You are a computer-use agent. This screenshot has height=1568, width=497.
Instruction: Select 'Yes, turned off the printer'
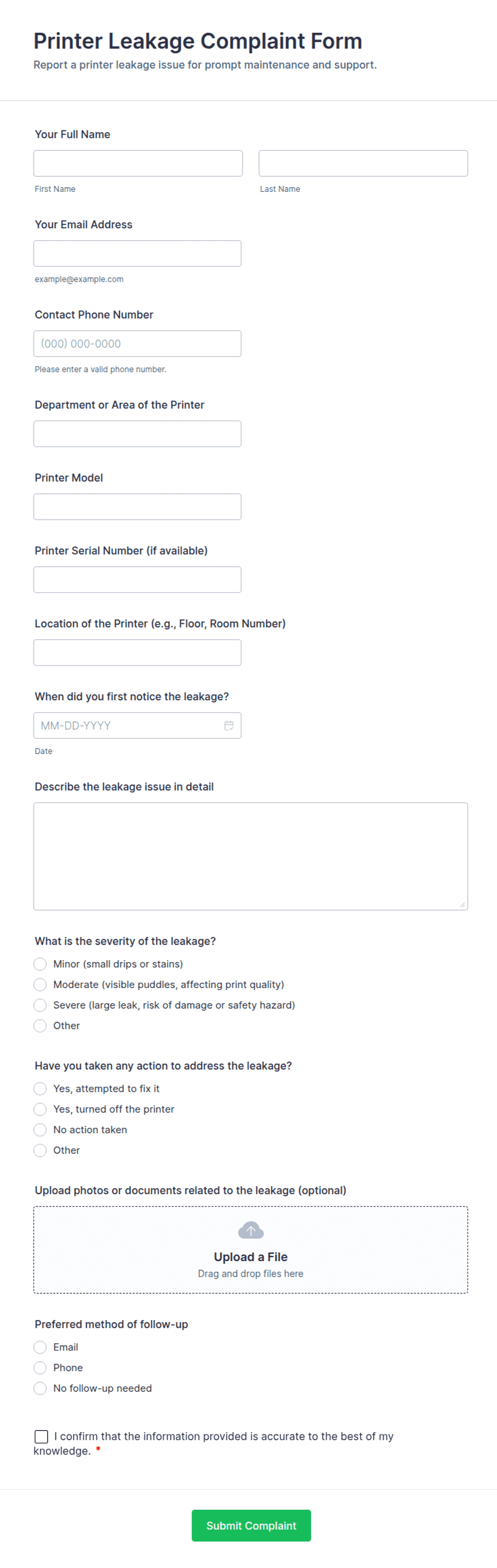(40, 1110)
